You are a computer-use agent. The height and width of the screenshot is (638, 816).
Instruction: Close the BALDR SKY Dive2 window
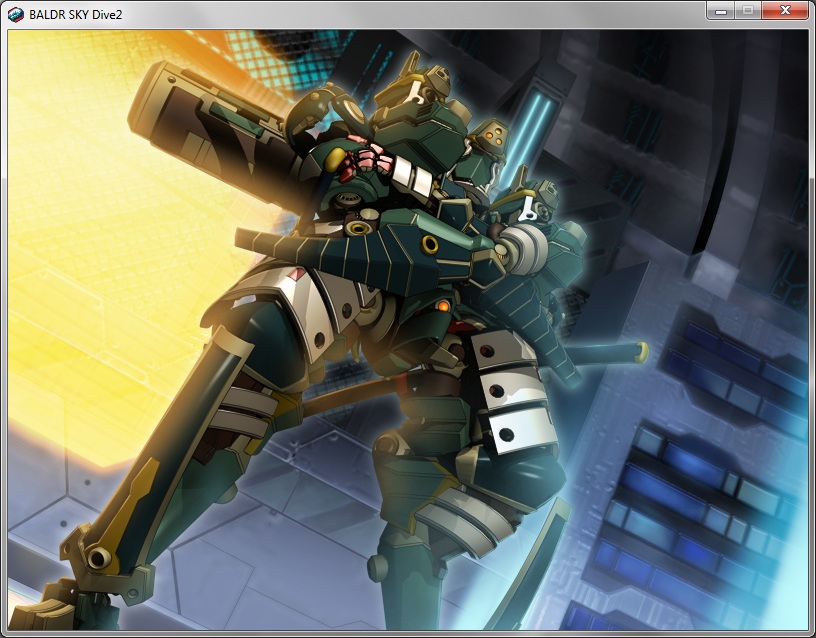click(785, 11)
